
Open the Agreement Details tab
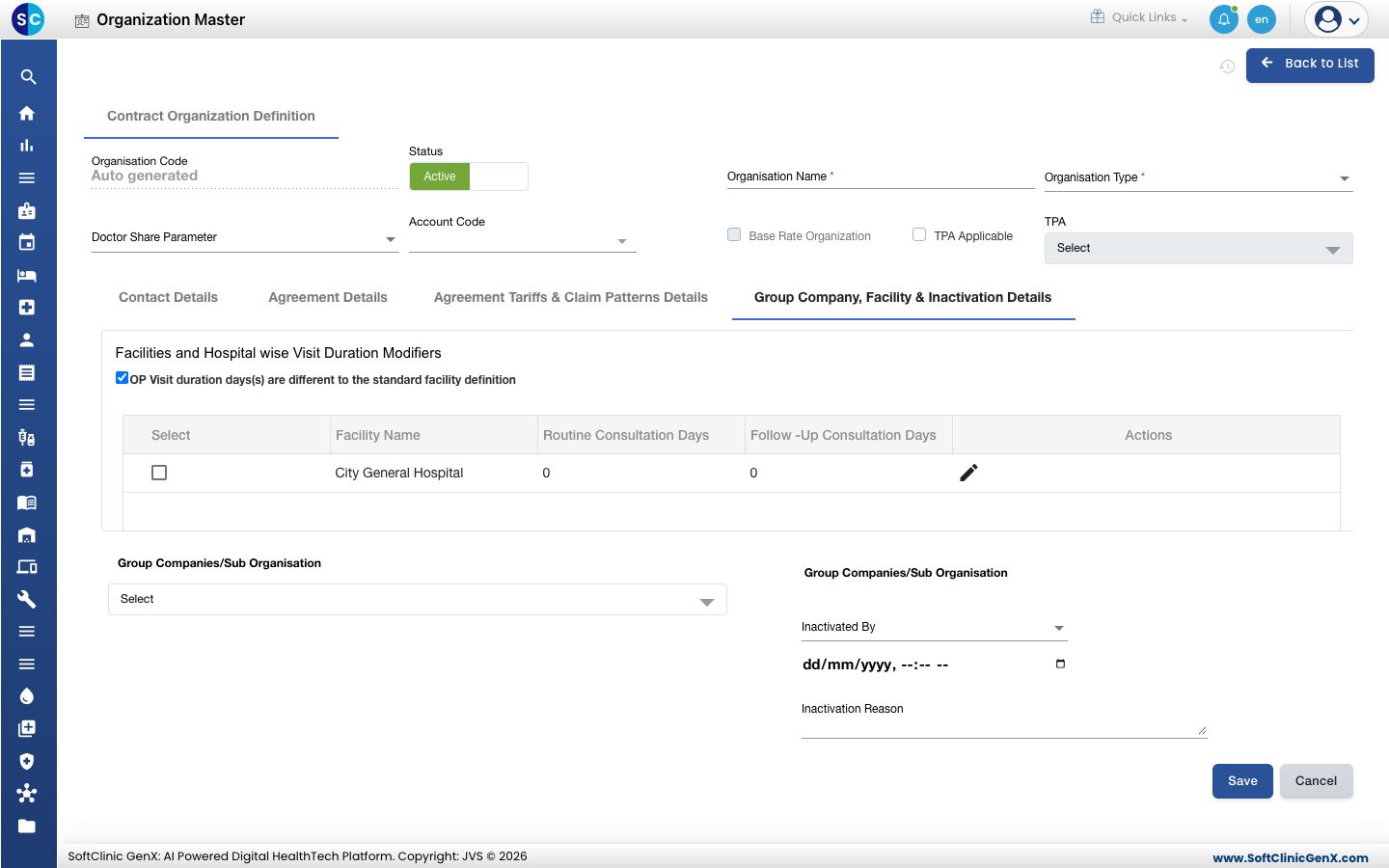click(328, 297)
